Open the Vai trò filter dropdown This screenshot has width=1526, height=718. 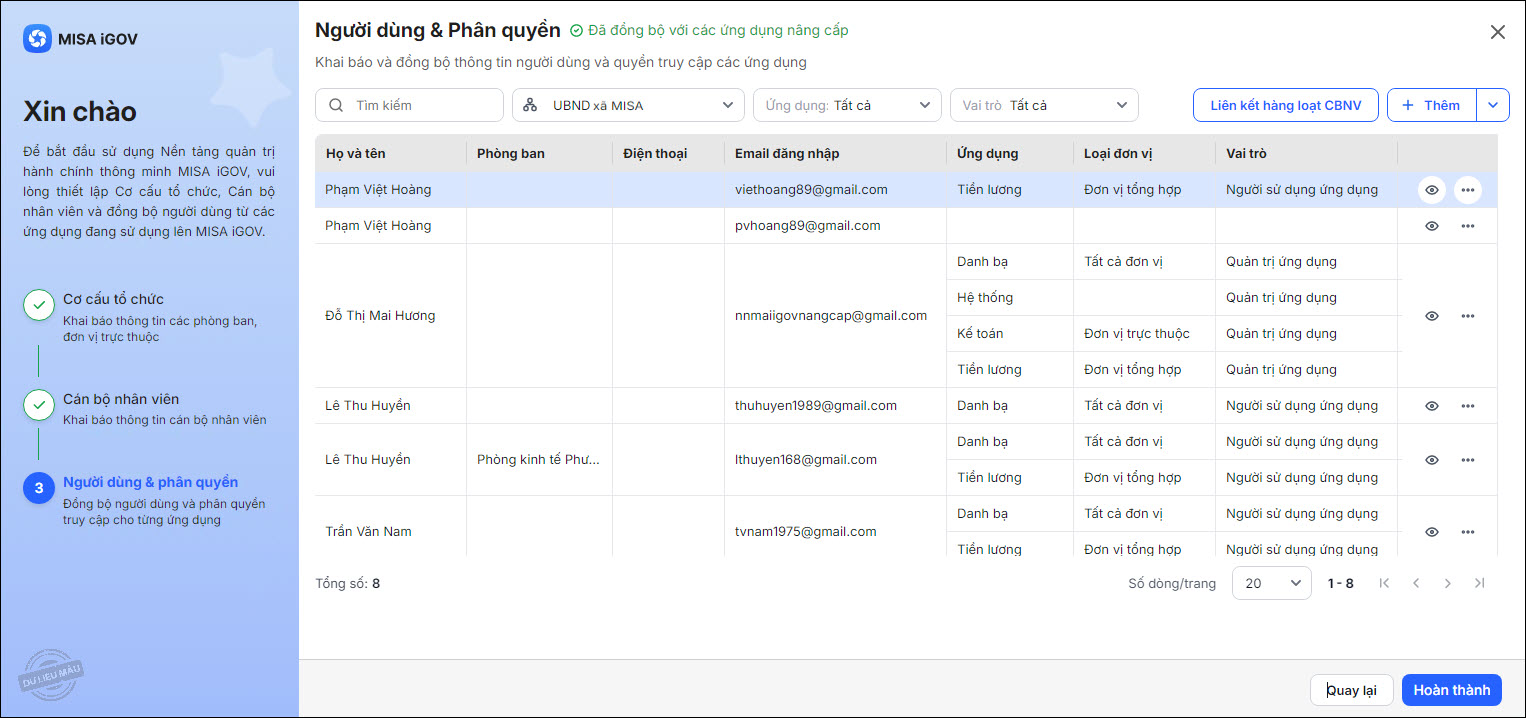pyautogui.click(x=1043, y=105)
